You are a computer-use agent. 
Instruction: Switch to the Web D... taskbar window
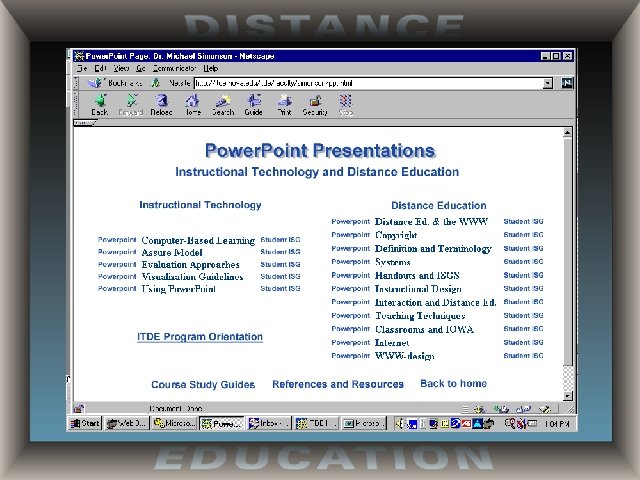(x=126, y=424)
